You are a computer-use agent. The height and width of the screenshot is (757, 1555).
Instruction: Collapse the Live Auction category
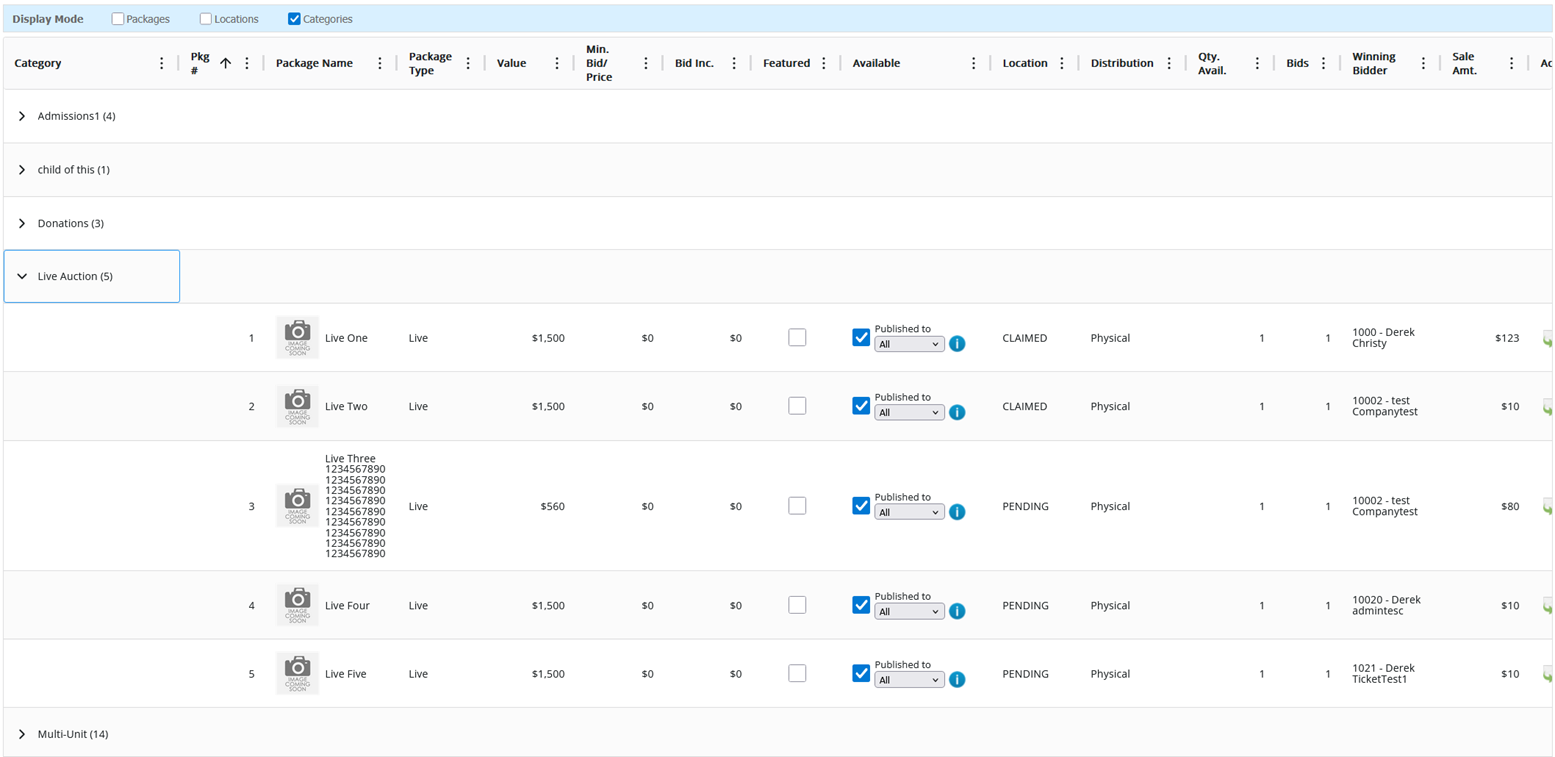pyautogui.click(x=22, y=276)
